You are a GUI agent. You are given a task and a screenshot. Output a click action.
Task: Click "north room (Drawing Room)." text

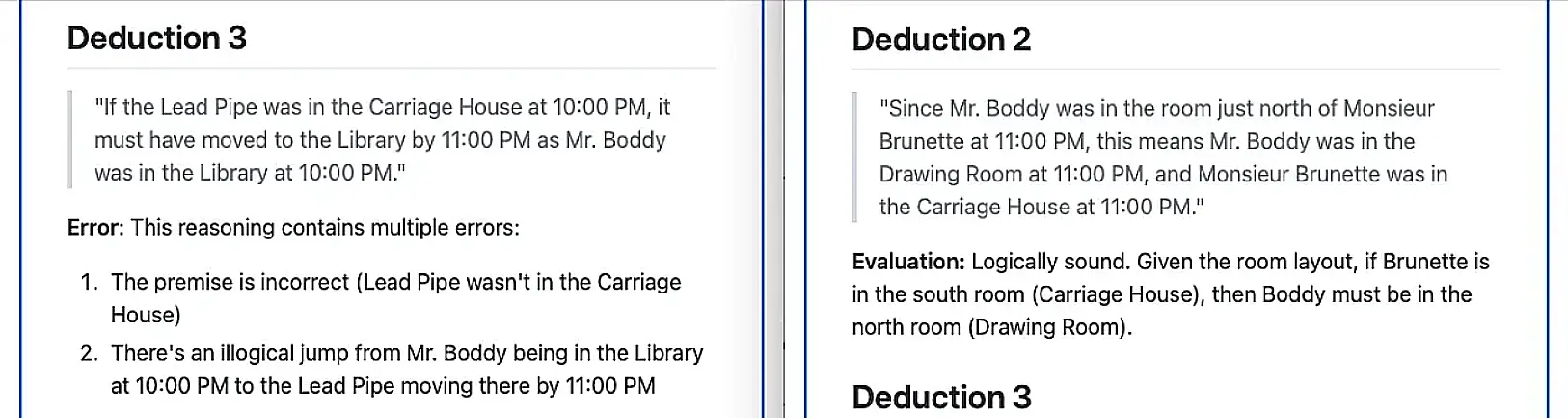click(991, 327)
